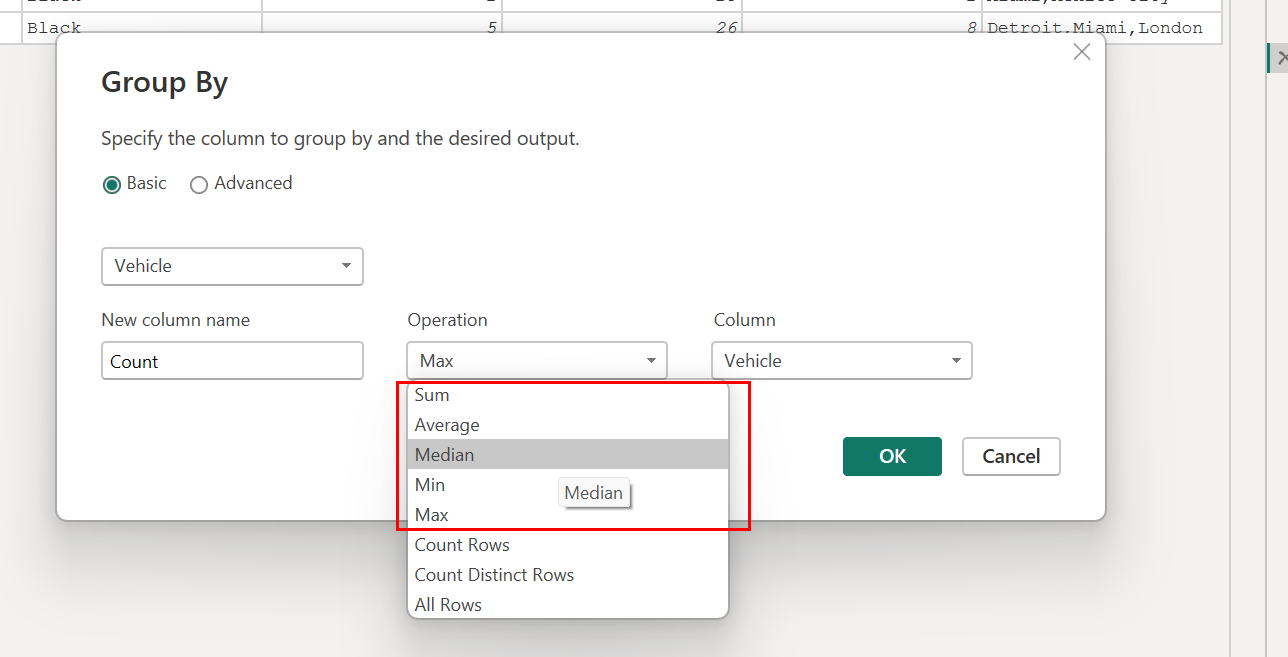Image resolution: width=1288 pixels, height=657 pixels.
Task: Open the Operation dropdown showing Max
Action: [x=537, y=361]
